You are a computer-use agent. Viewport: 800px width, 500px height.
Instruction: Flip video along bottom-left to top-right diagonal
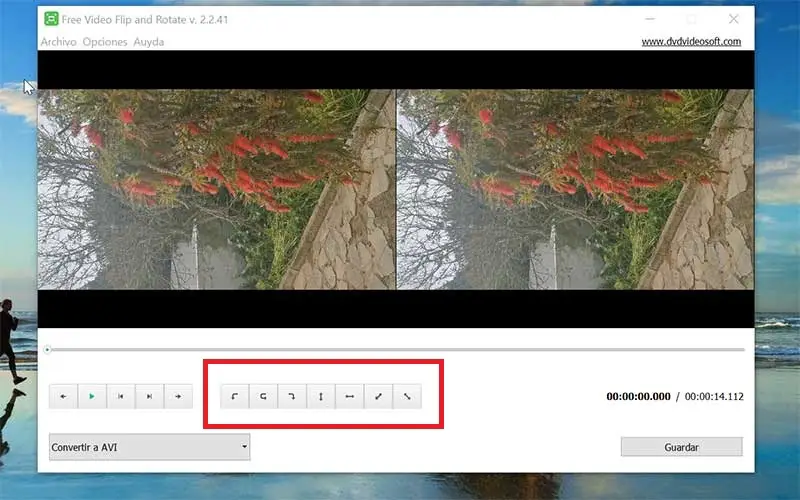[378, 396]
